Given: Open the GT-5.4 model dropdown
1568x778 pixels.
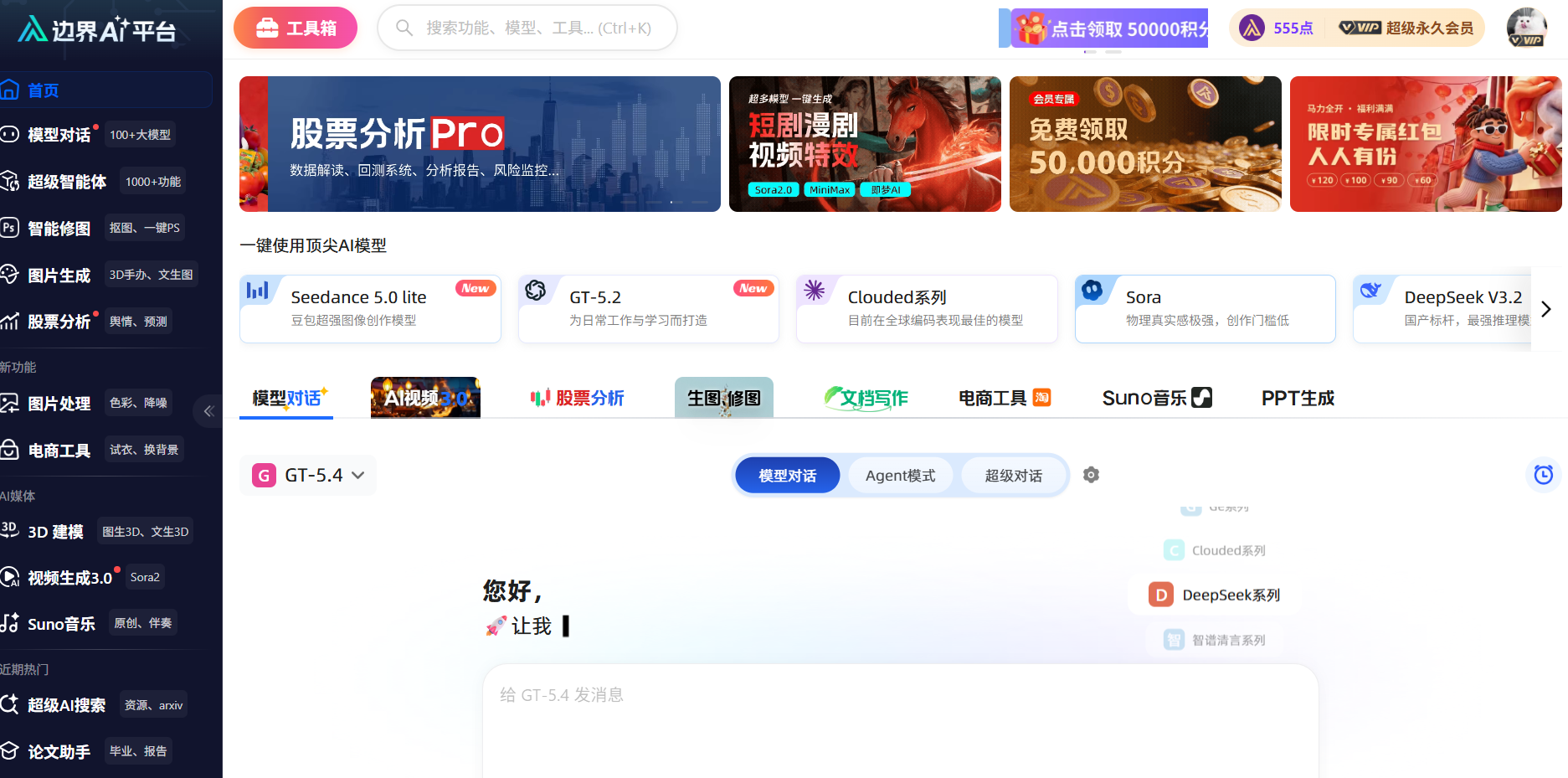Looking at the screenshot, I should point(308,476).
